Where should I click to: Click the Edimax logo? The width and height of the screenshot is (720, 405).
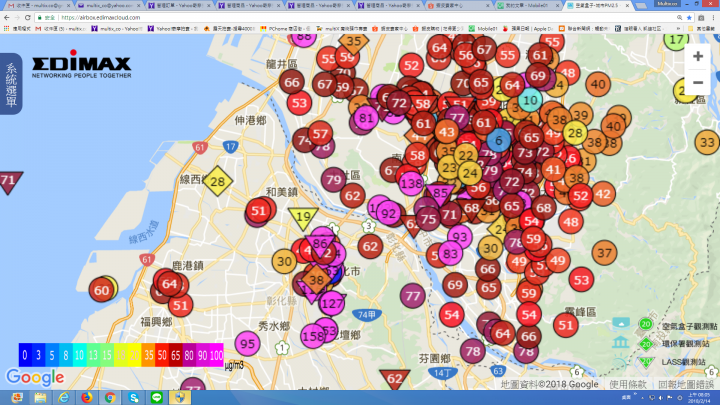pos(82,64)
